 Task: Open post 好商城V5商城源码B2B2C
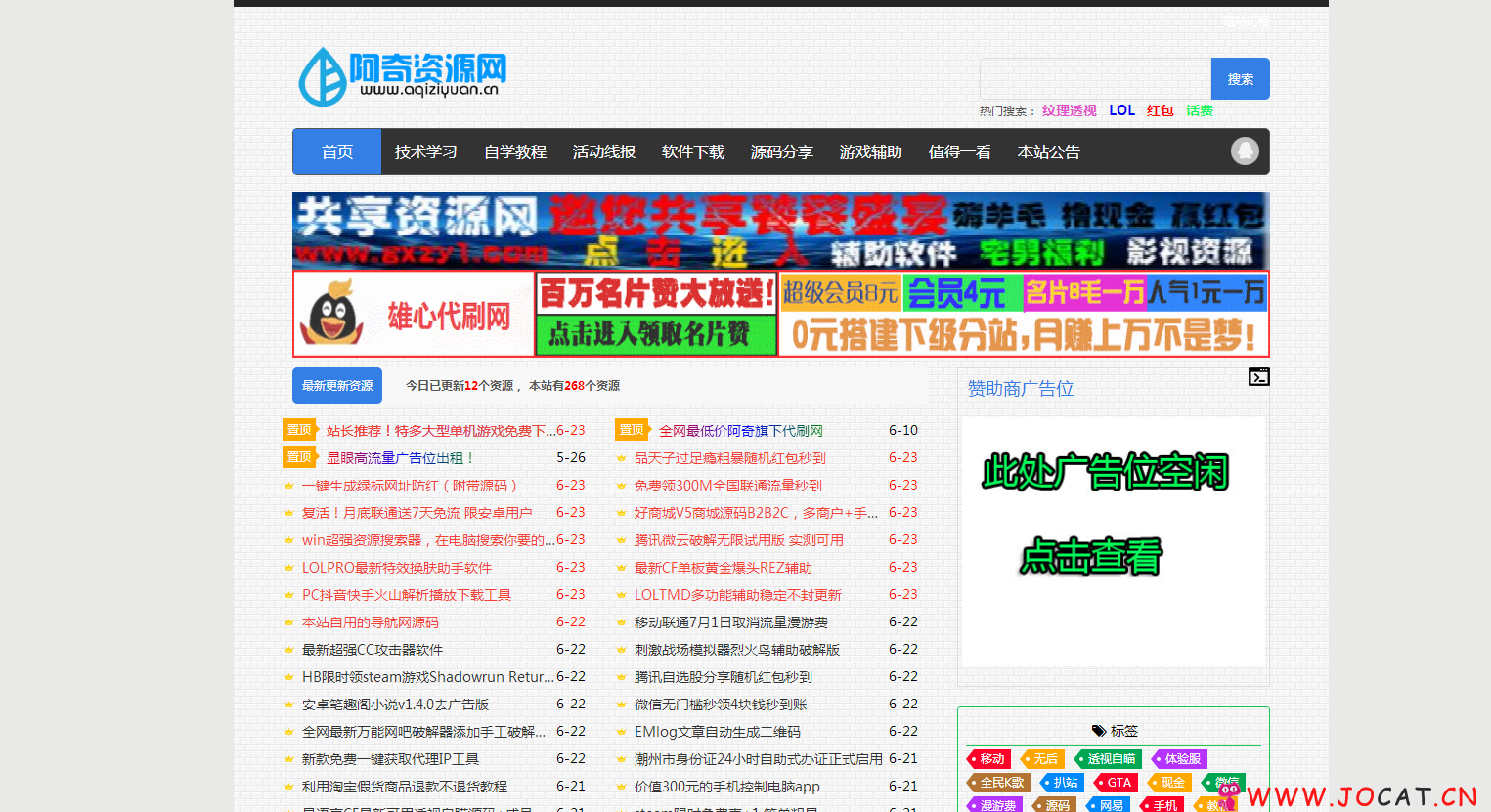point(757,513)
